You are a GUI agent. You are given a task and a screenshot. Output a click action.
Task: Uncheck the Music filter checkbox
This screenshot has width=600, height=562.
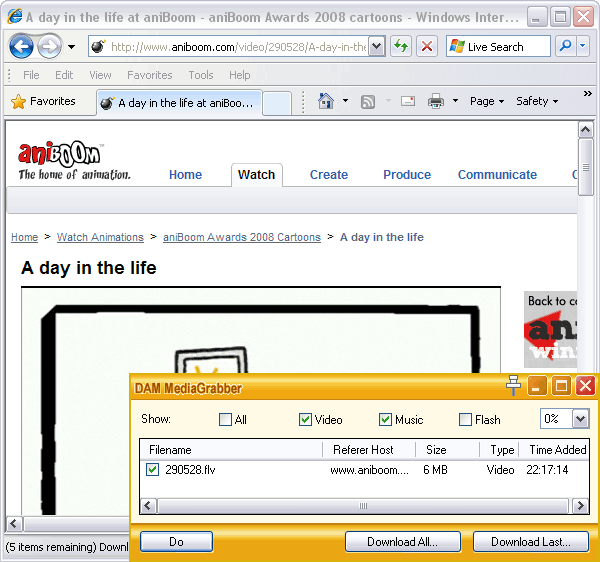tap(385, 420)
